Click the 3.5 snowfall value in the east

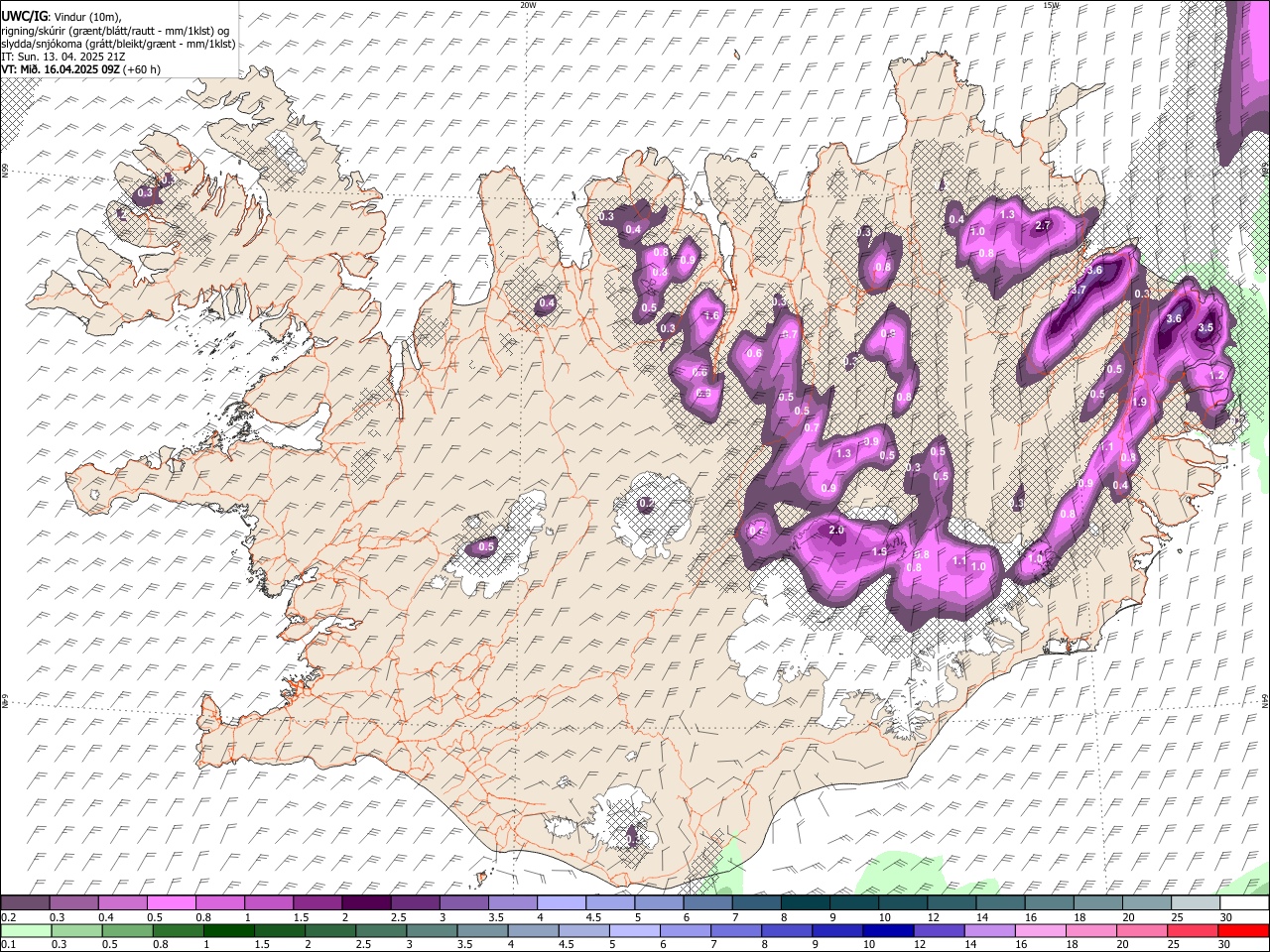[x=1206, y=328]
